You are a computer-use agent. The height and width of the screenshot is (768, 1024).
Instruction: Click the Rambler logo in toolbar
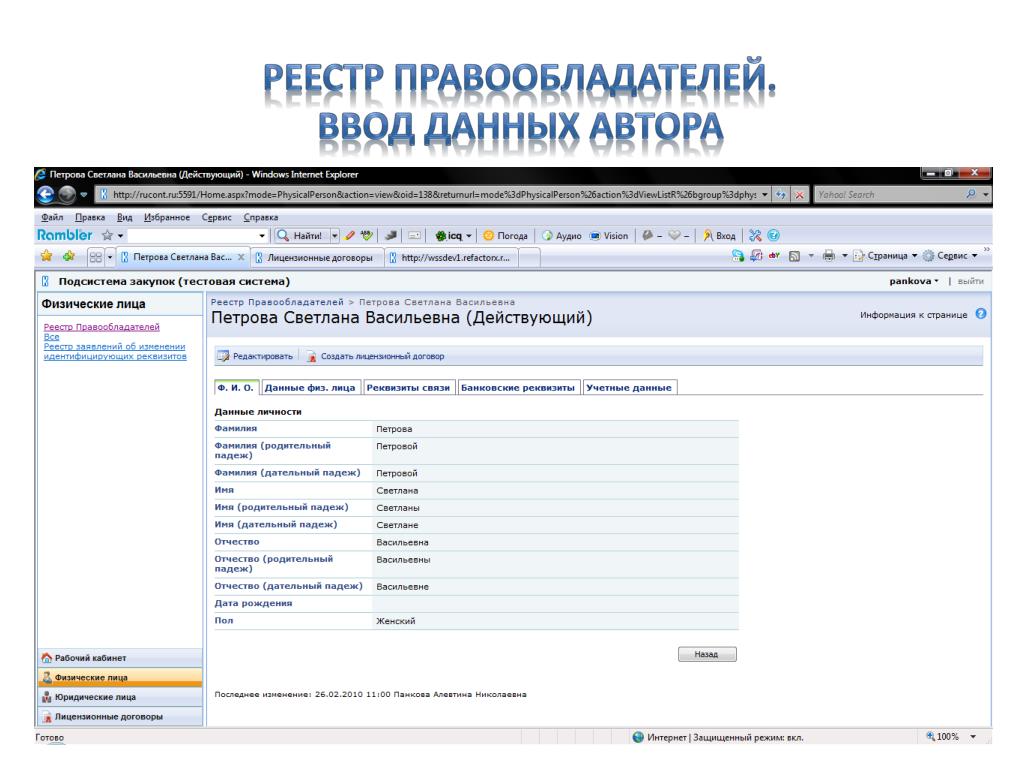pos(64,235)
